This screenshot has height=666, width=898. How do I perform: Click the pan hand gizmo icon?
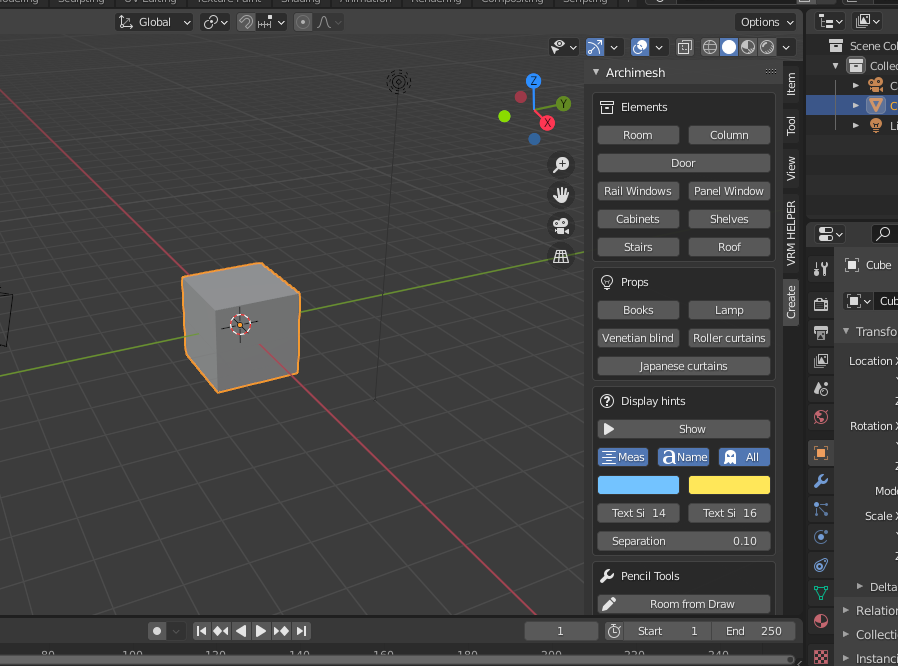(561, 195)
